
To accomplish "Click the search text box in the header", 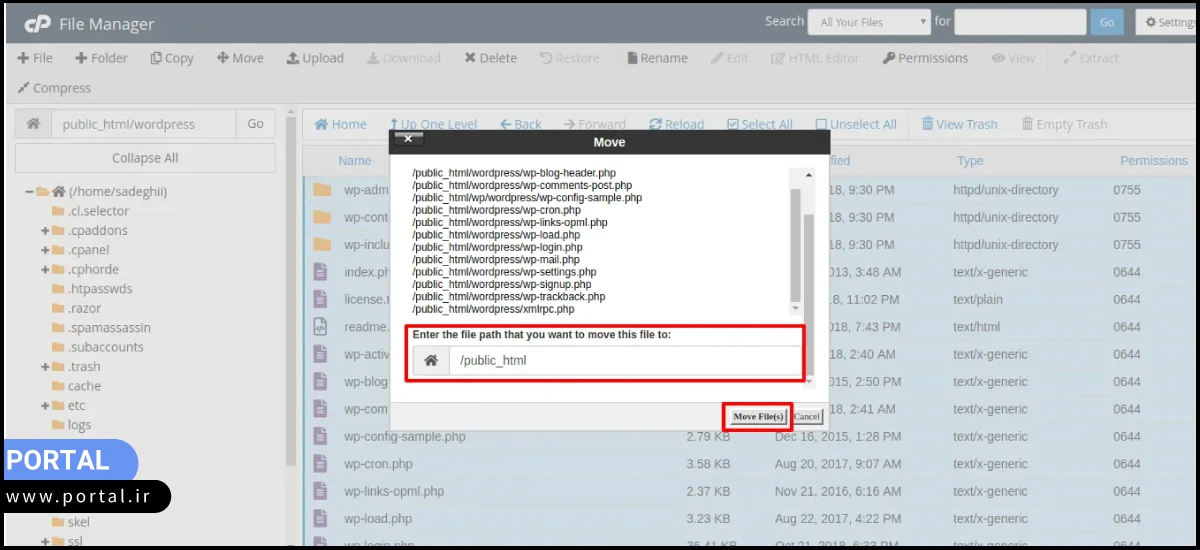I will pyautogui.click(x=1020, y=22).
